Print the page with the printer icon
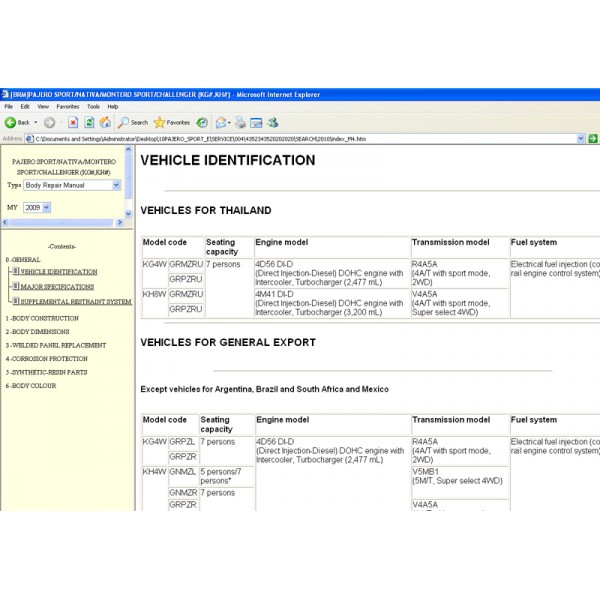 [x=240, y=122]
